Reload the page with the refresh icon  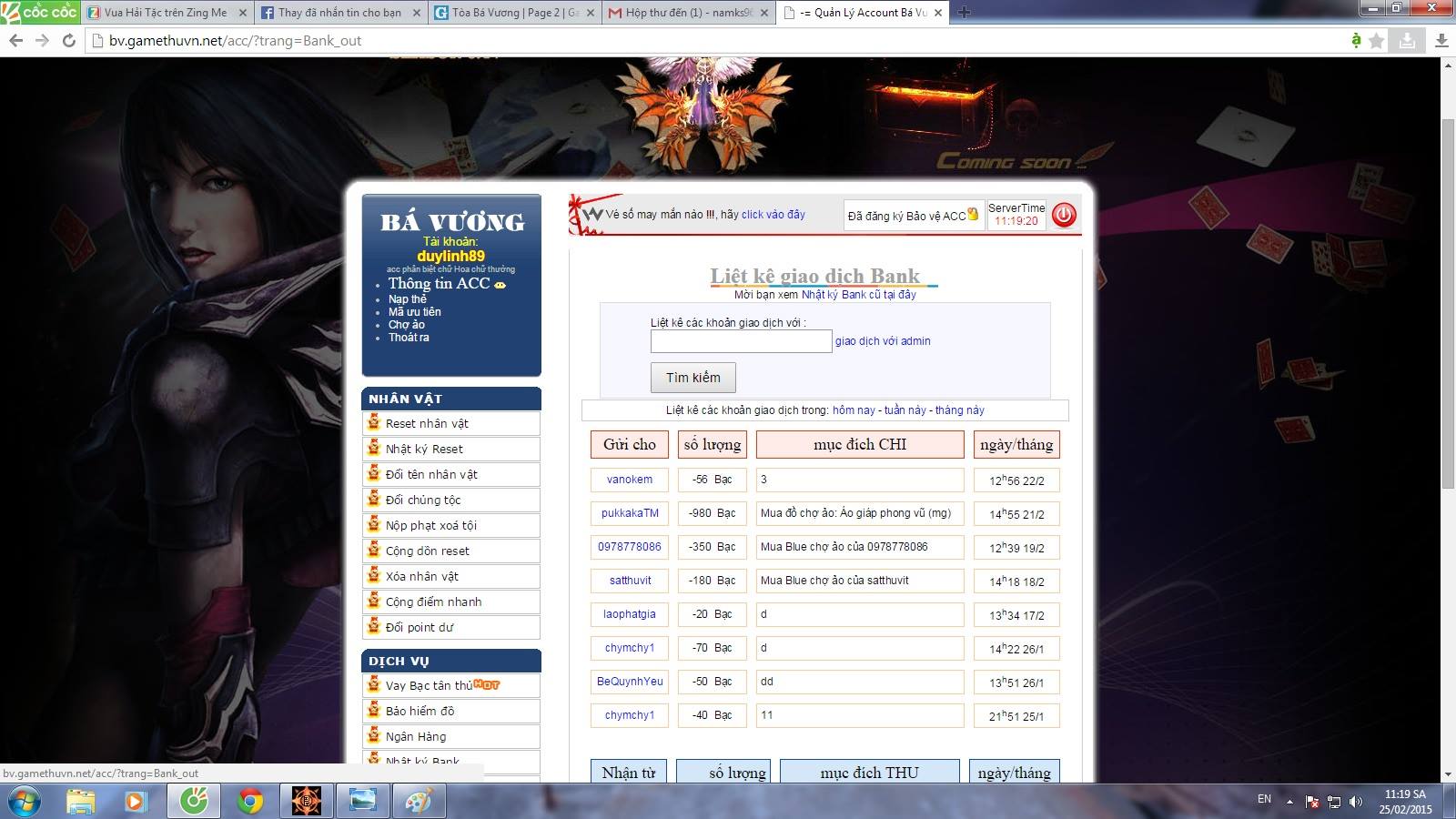pos(69,40)
